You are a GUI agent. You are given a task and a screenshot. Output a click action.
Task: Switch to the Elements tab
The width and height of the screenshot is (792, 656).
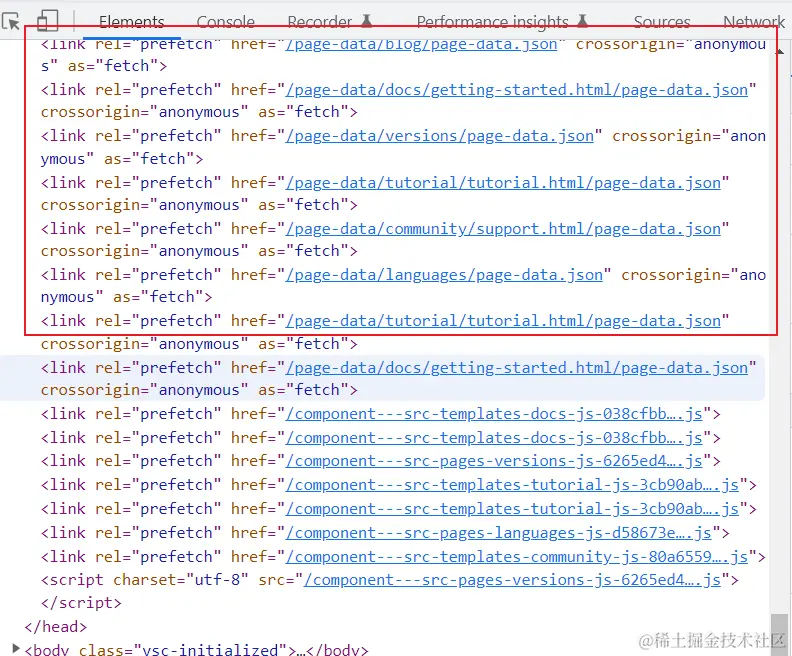[x=132, y=22]
